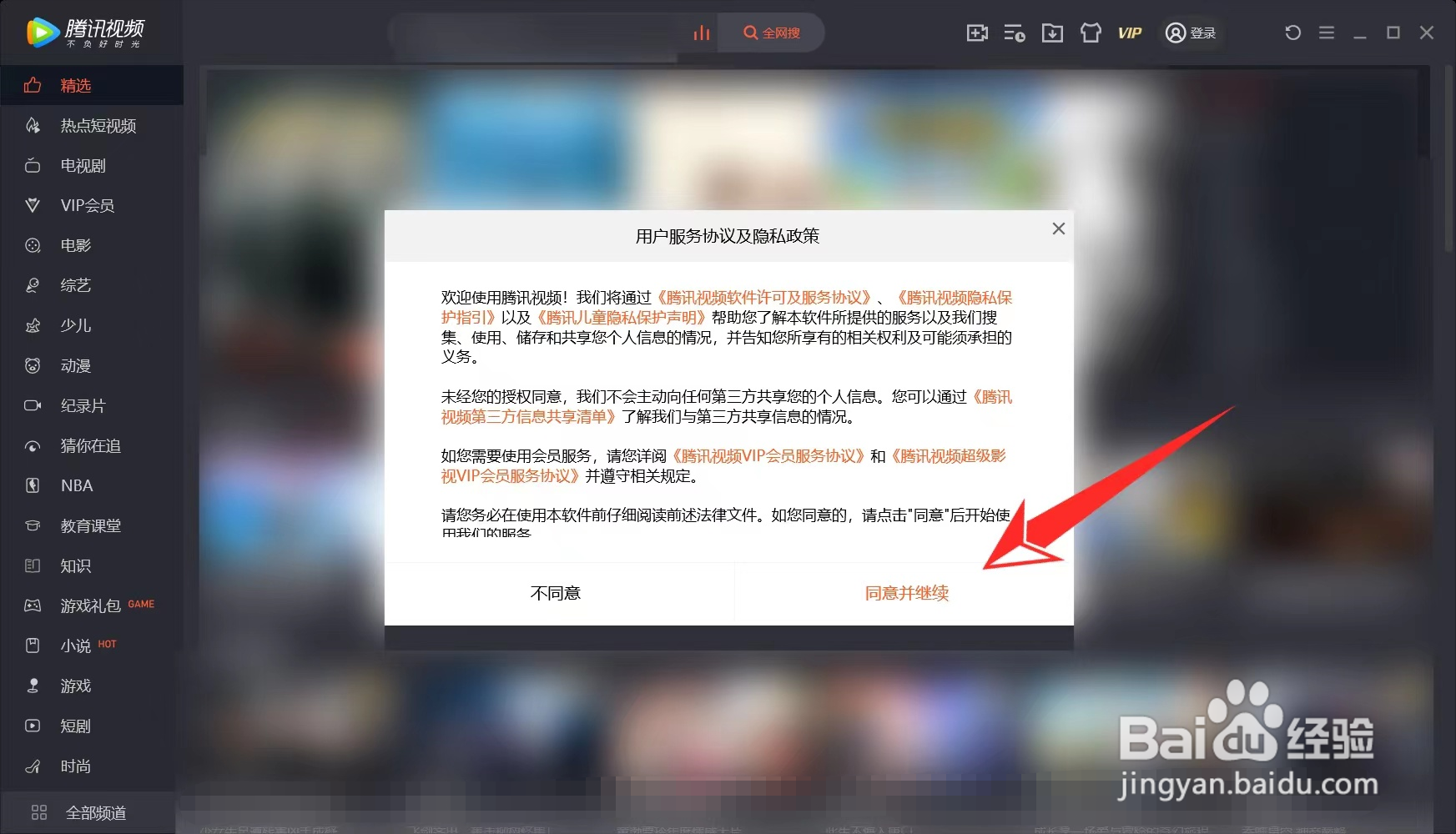Click the upload video icon in the toolbar
The width and height of the screenshot is (1456, 834).
(x=976, y=33)
